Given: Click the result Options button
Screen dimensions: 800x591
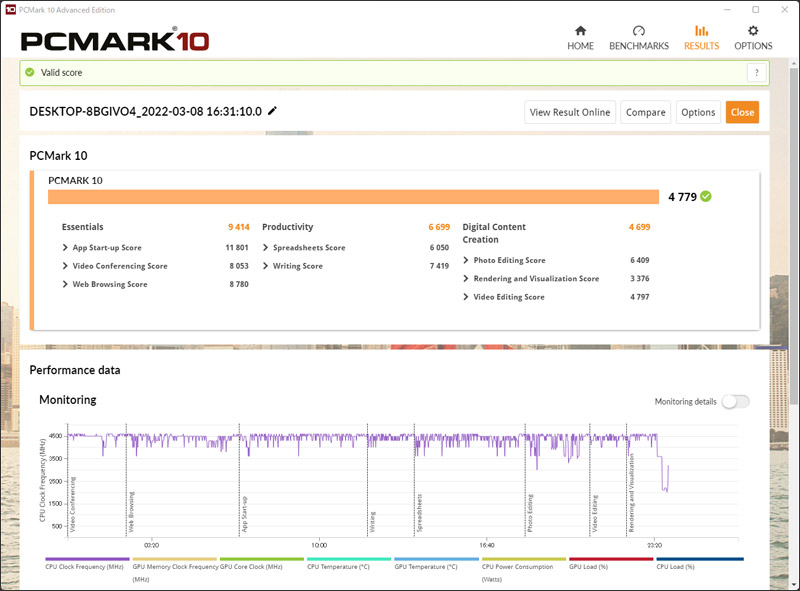Looking at the screenshot, I should (x=698, y=112).
